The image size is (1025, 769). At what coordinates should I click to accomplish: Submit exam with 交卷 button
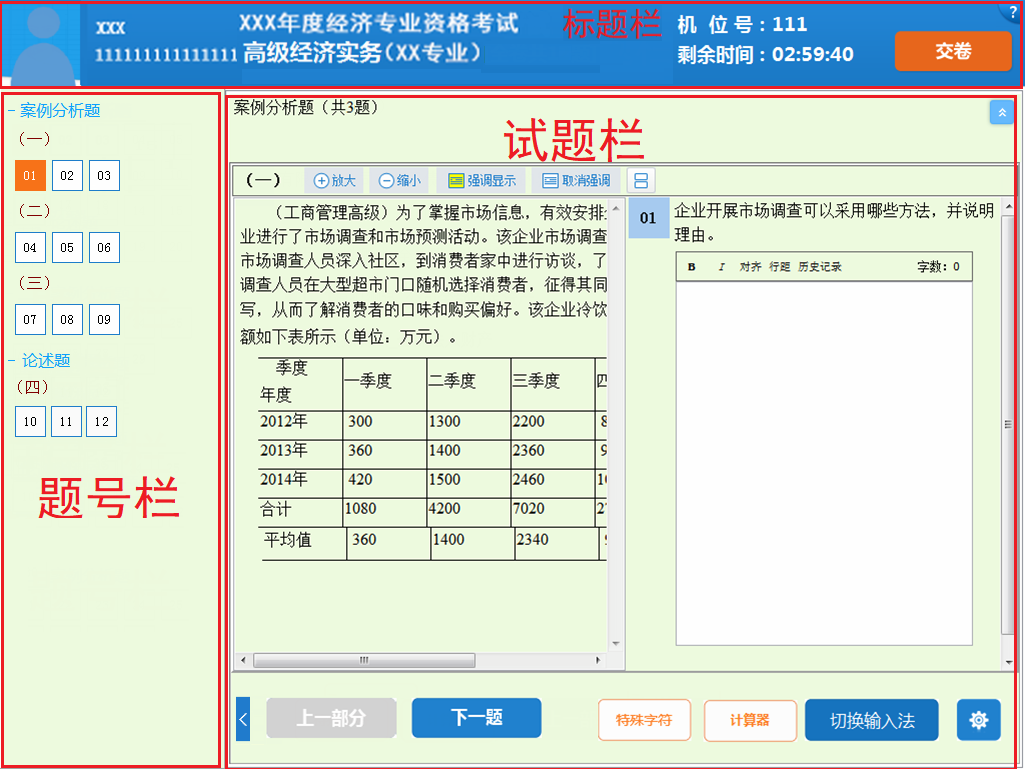[951, 51]
